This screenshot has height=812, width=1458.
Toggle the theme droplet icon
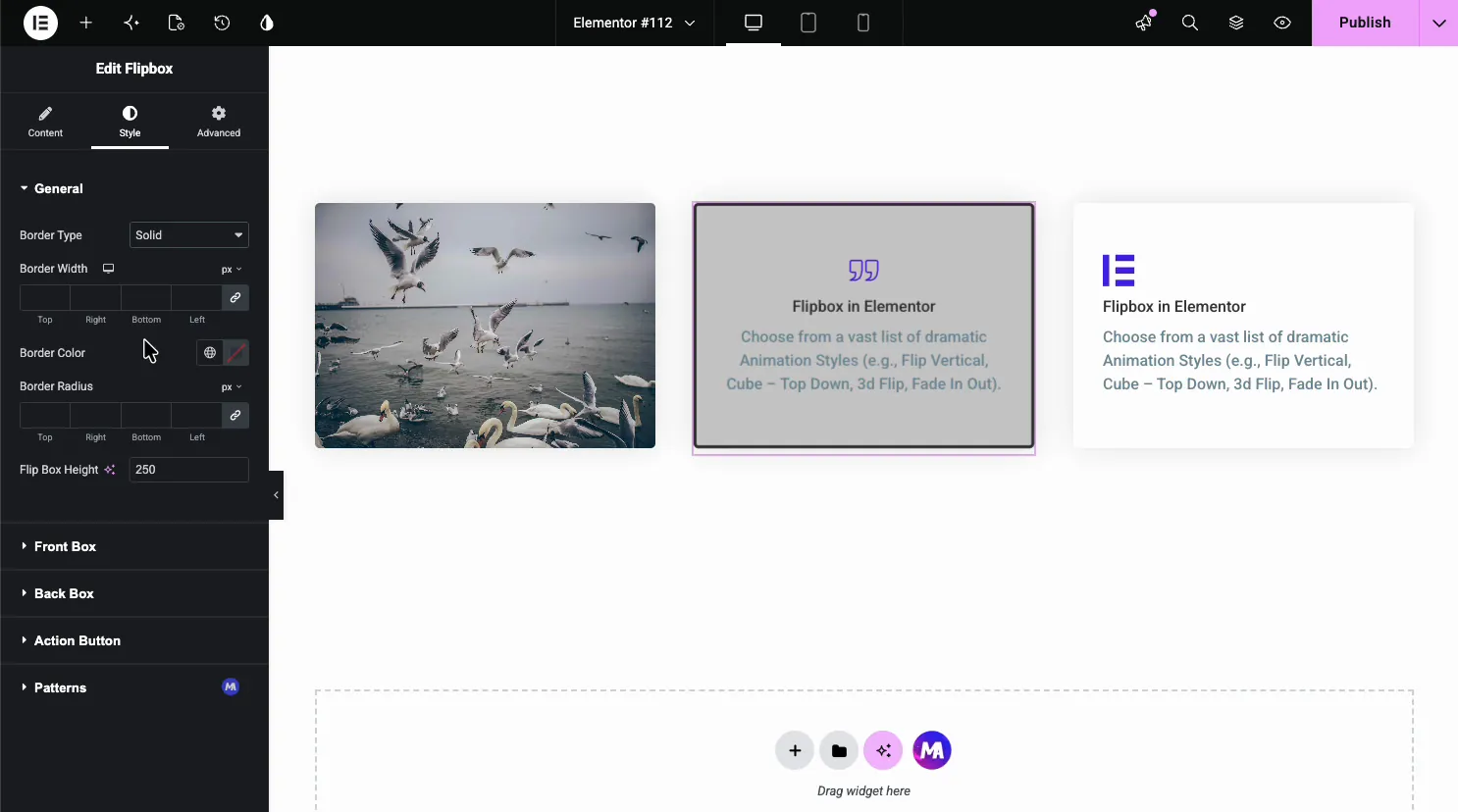pos(267,23)
